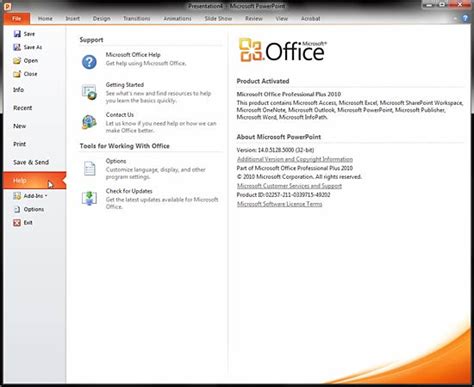474x387 pixels.
Task: Click the Options icon in left sidebar
Action: tap(17, 209)
